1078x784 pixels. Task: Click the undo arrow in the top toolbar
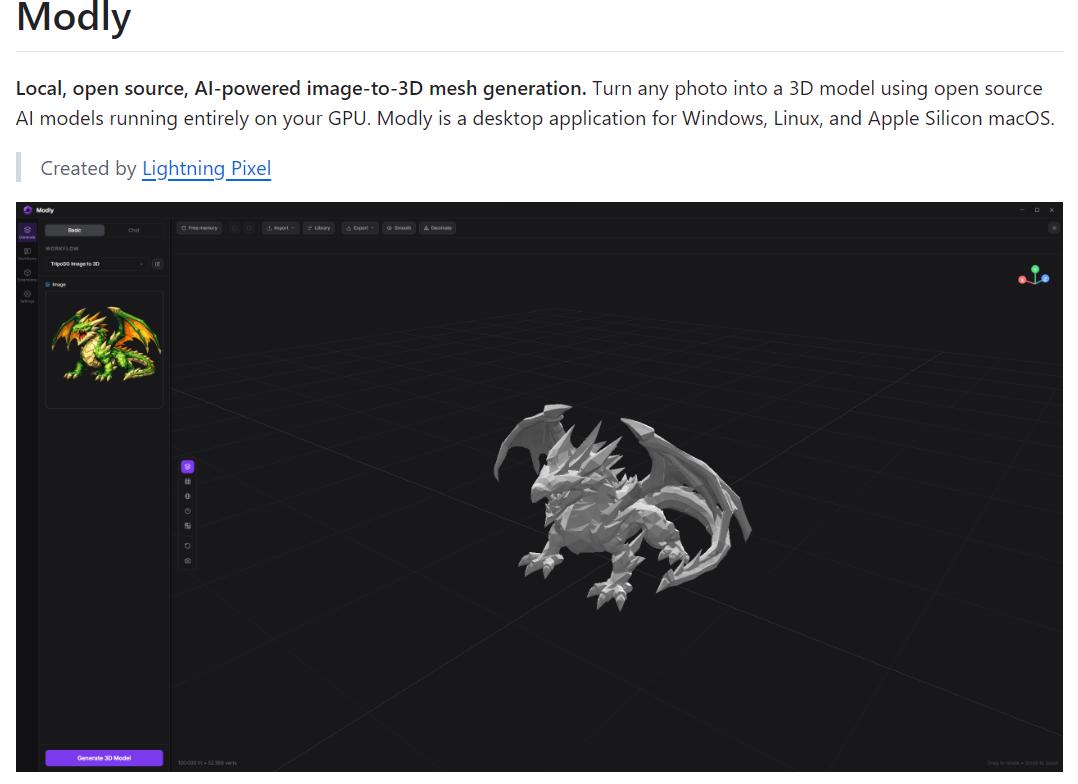(234, 228)
